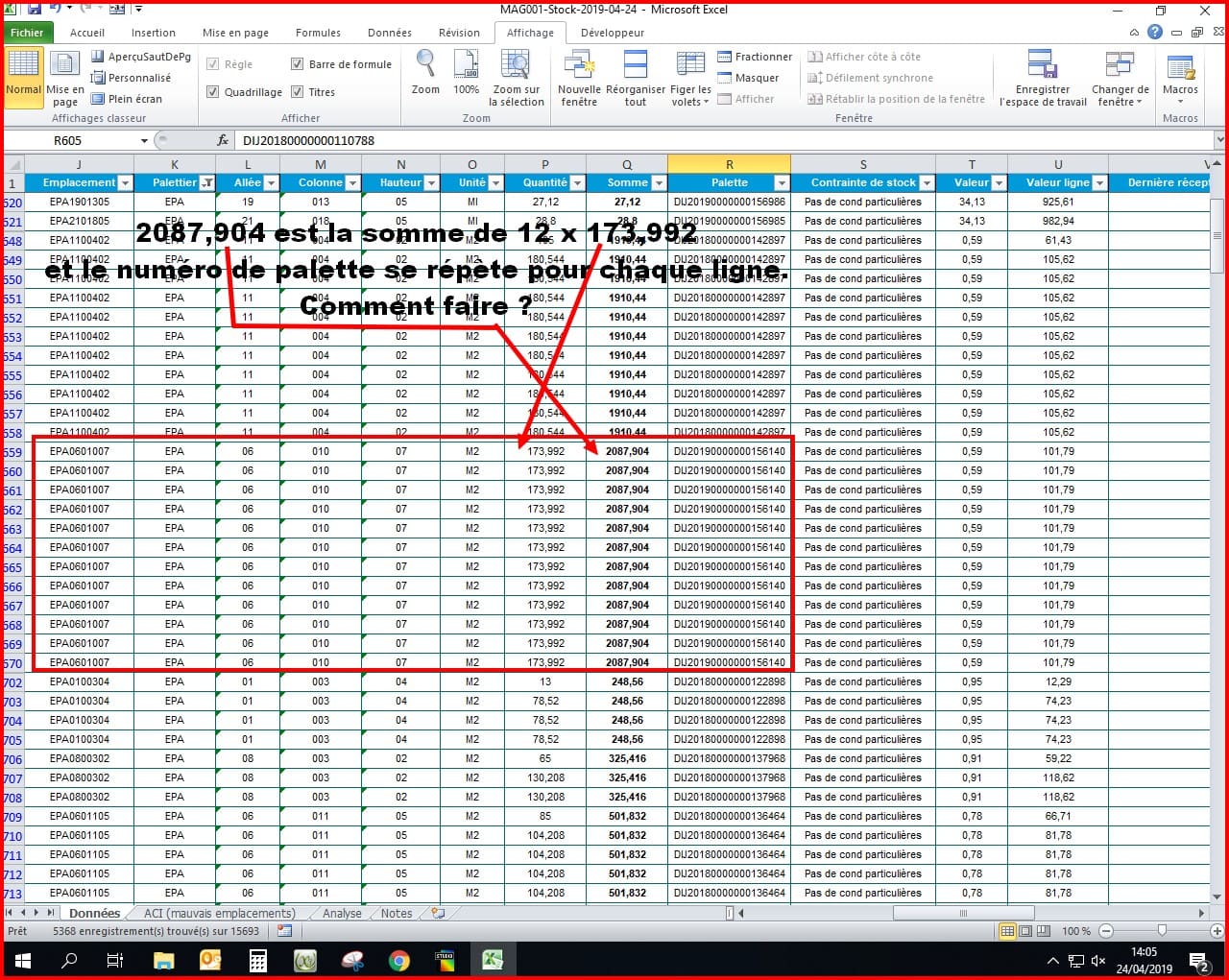The height and width of the screenshot is (980, 1229).
Task: Open the Emplacement column filter dropdown
Action: (x=125, y=182)
